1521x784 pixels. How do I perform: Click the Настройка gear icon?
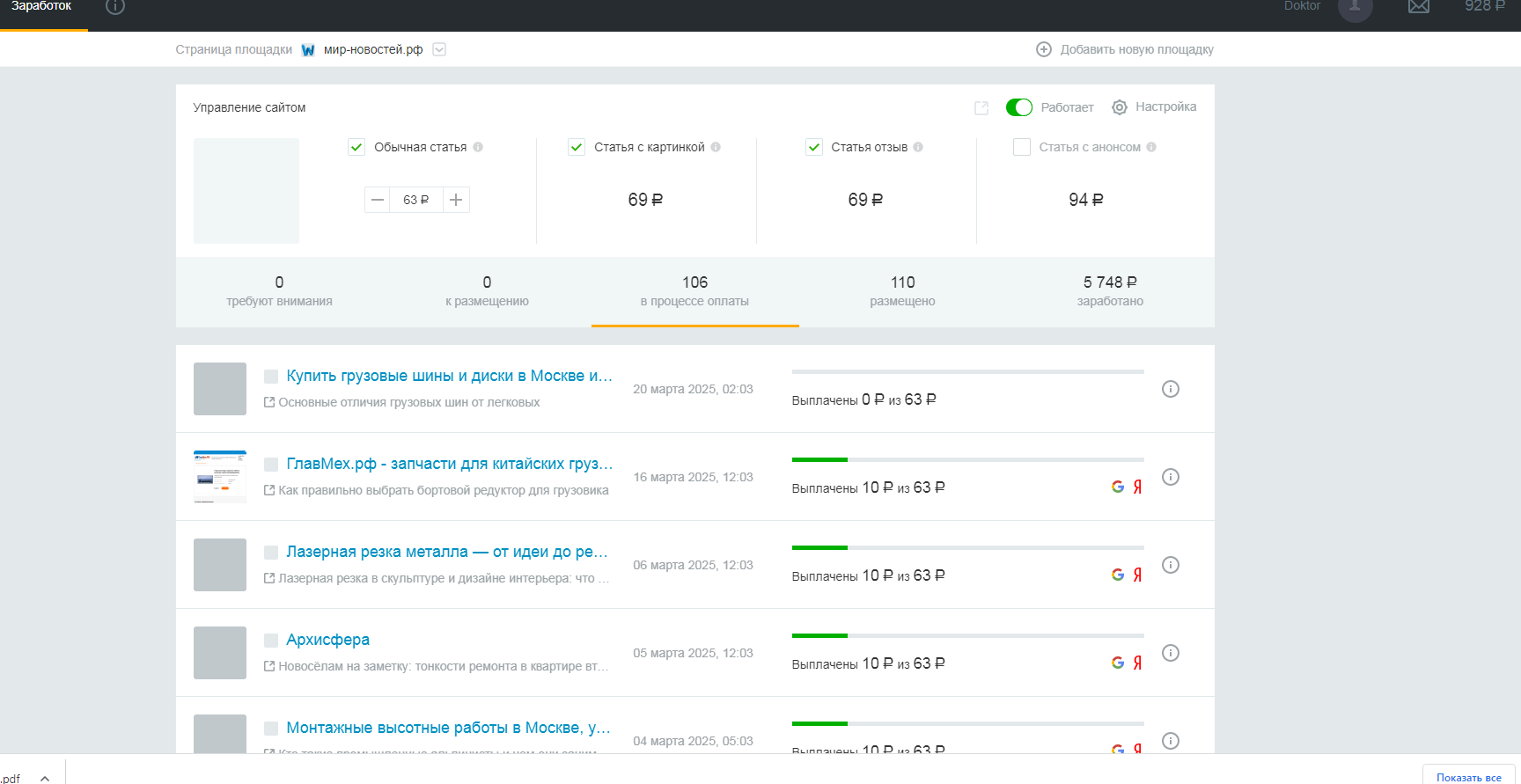(x=1120, y=107)
